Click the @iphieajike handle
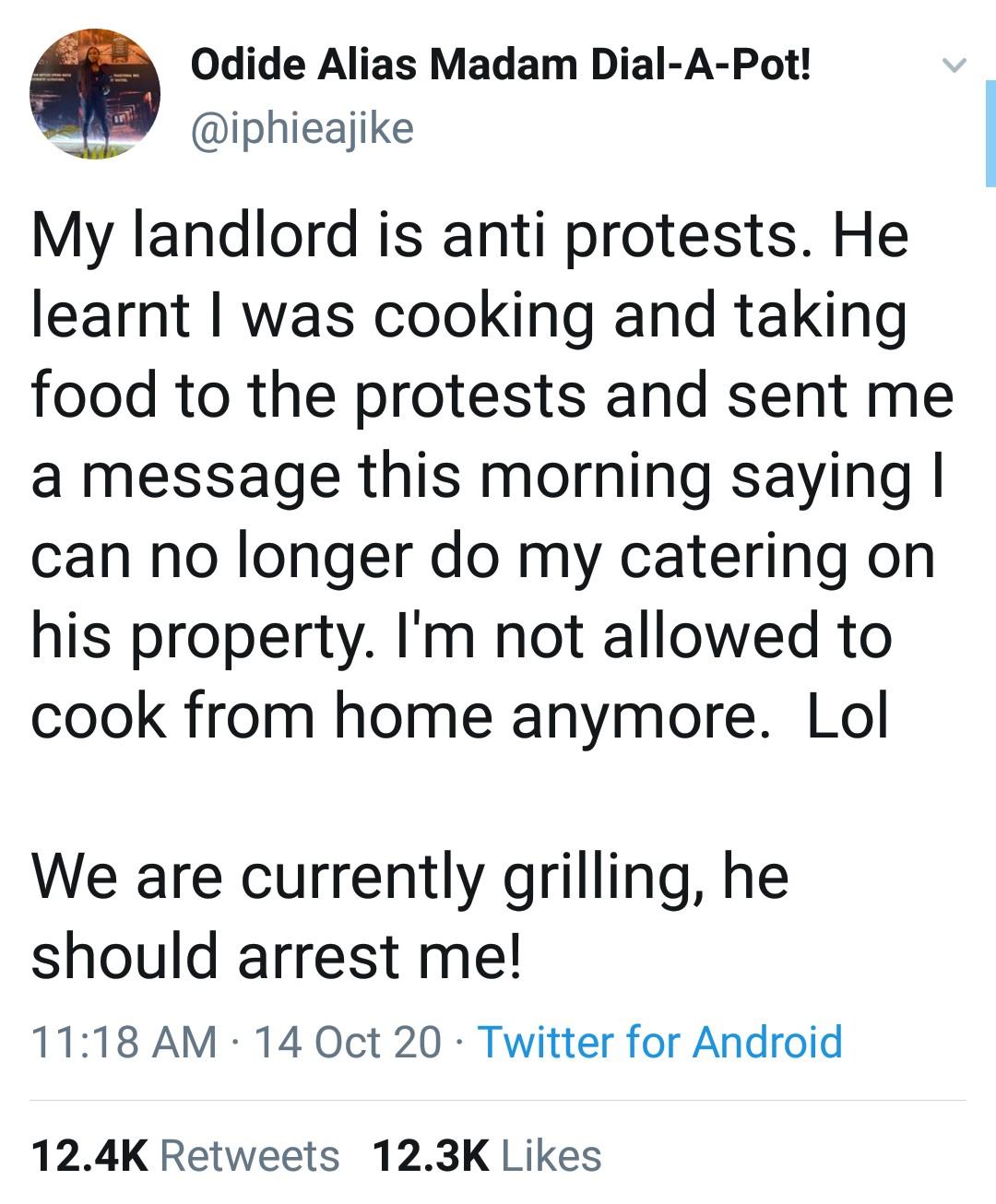This screenshot has height=1204, width=996. pos(302,128)
